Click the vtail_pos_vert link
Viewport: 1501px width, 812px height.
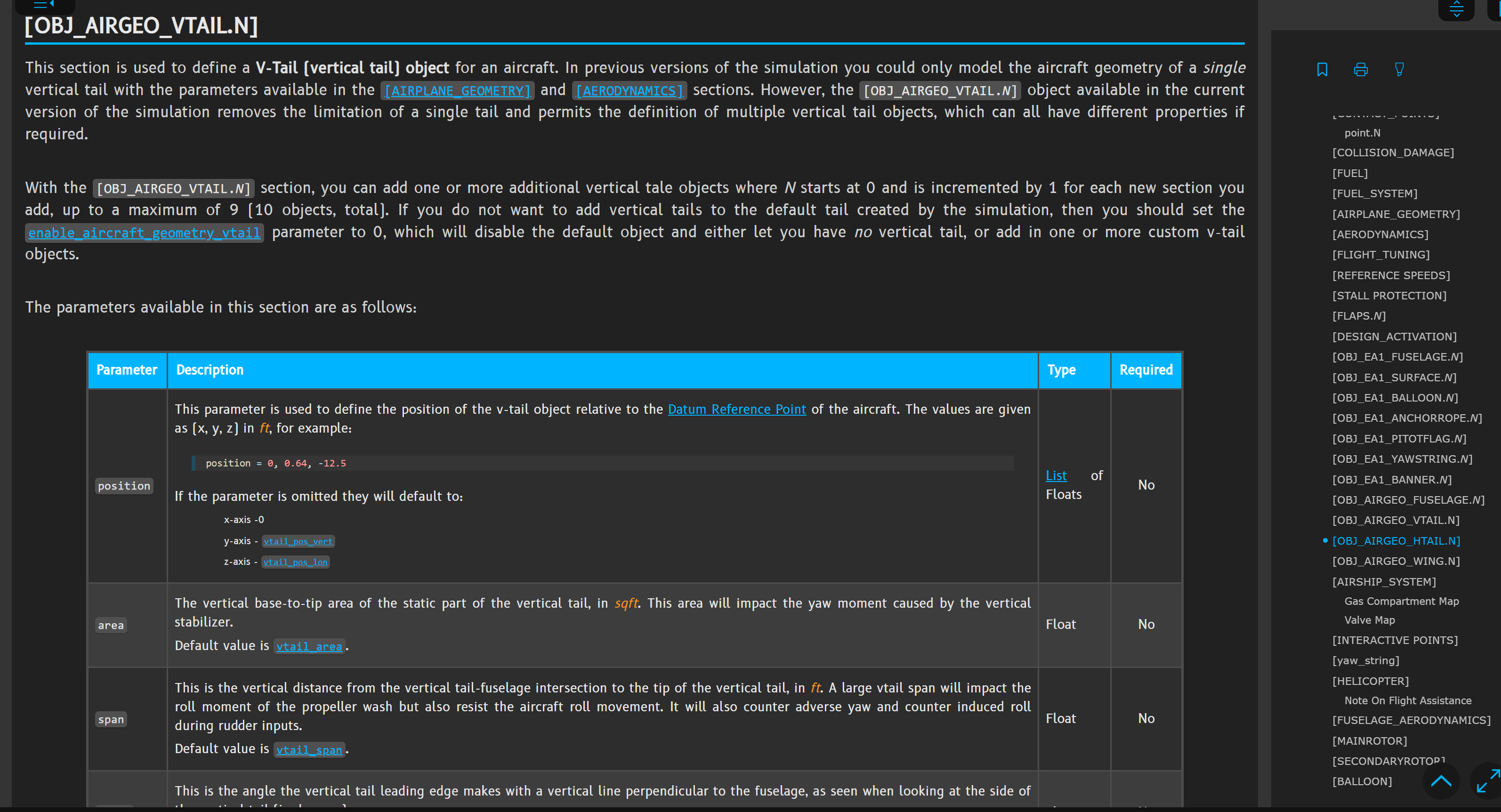pos(298,541)
